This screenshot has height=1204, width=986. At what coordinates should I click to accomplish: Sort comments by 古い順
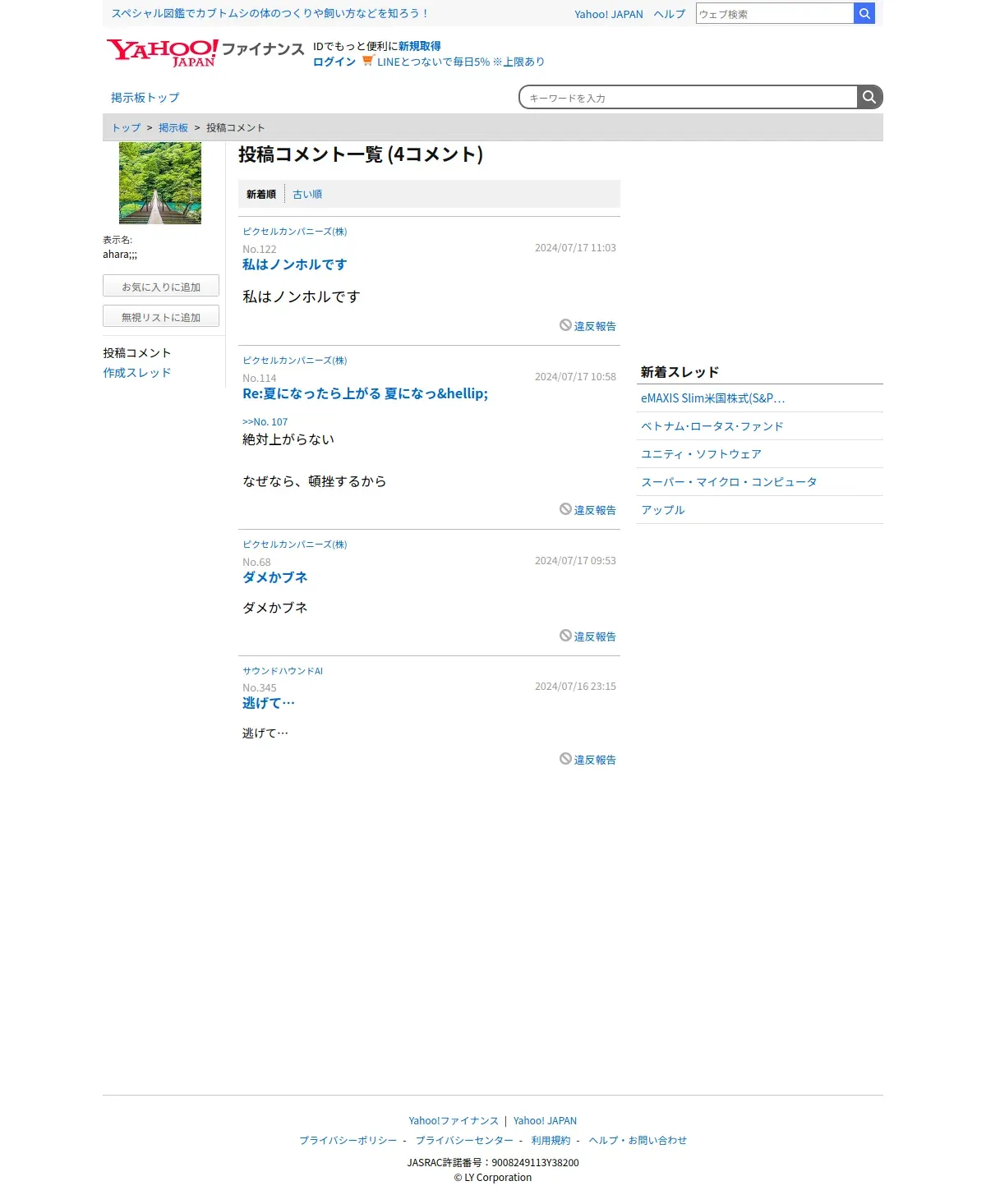tap(307, 195)
